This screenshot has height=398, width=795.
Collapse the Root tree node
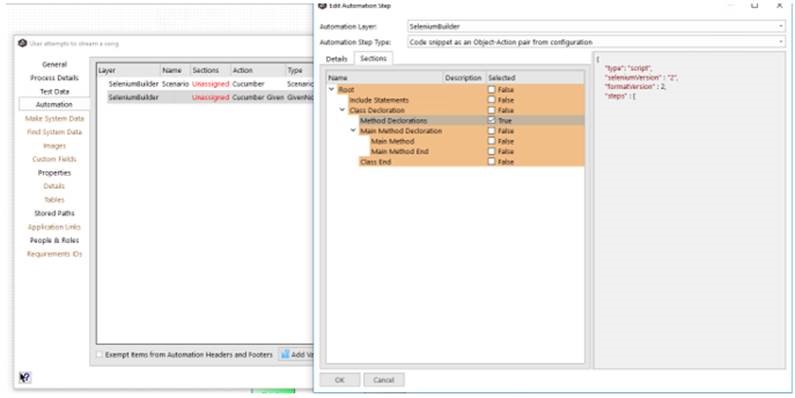point(332,89)
